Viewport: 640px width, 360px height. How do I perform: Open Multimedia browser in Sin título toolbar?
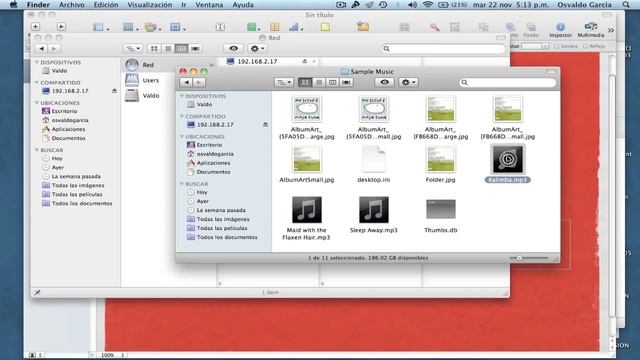pyautogui.click(x=590, y=30)
